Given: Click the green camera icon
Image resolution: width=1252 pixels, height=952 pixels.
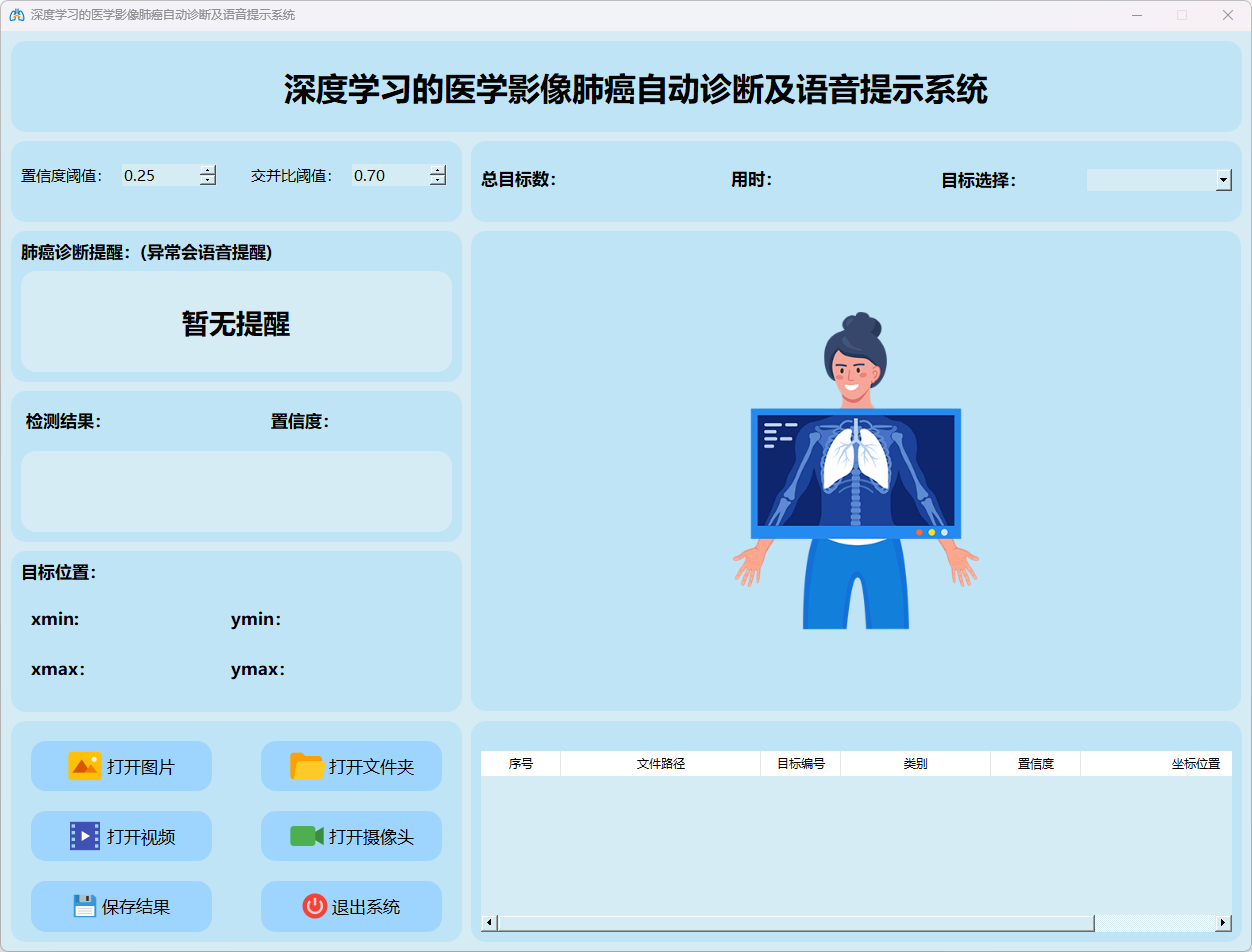Looking at the screenshot, I should 307,836.
